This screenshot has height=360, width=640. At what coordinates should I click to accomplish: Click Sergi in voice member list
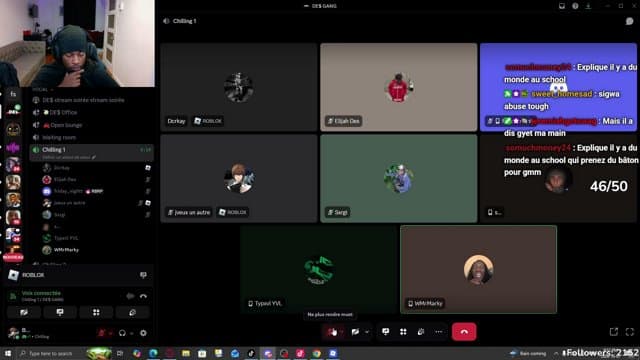point(97,215)
